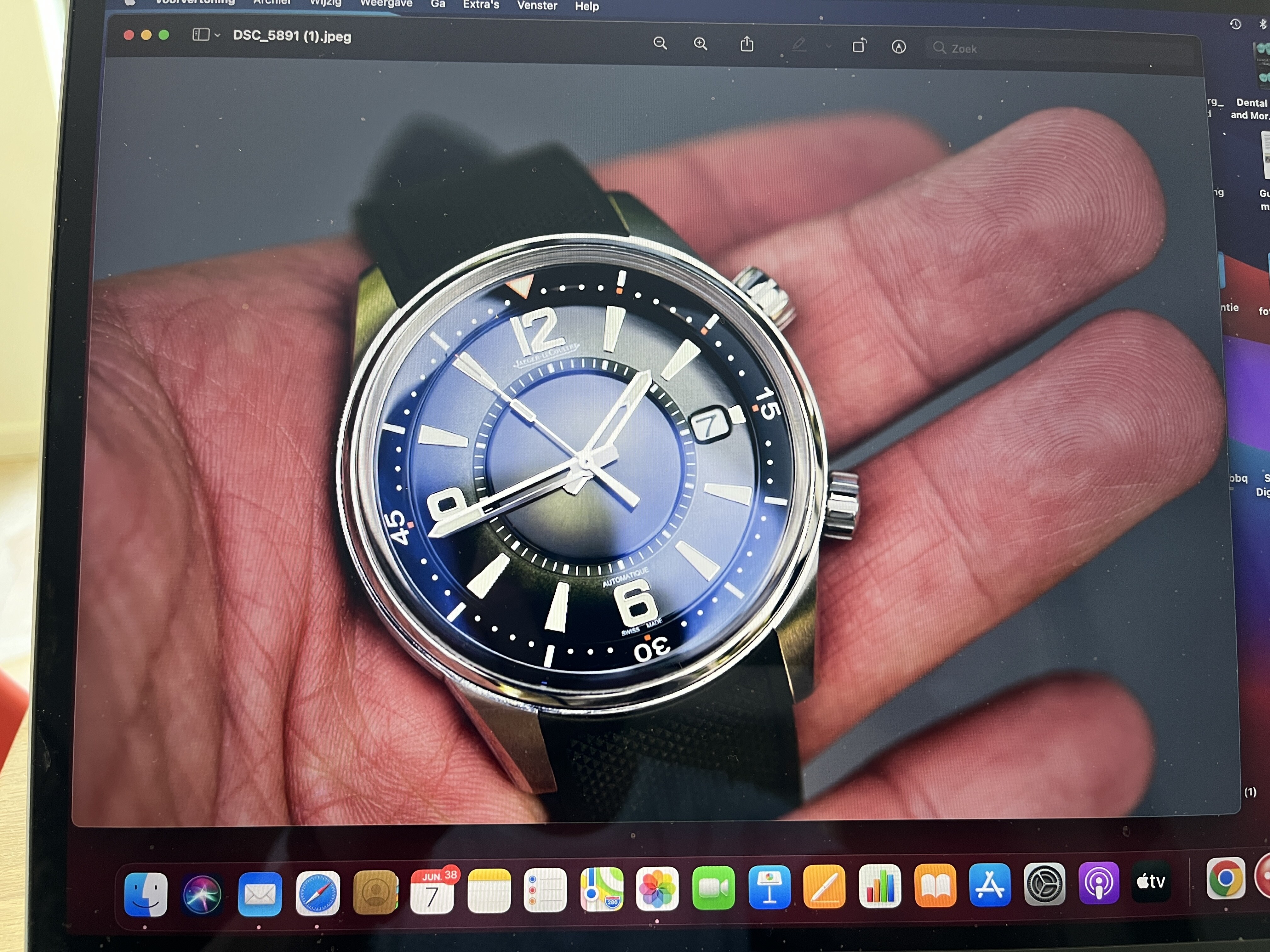Open Pages from the Dock
The height and width of the screenshot is (952, 1270).
[x=825, y=887]
